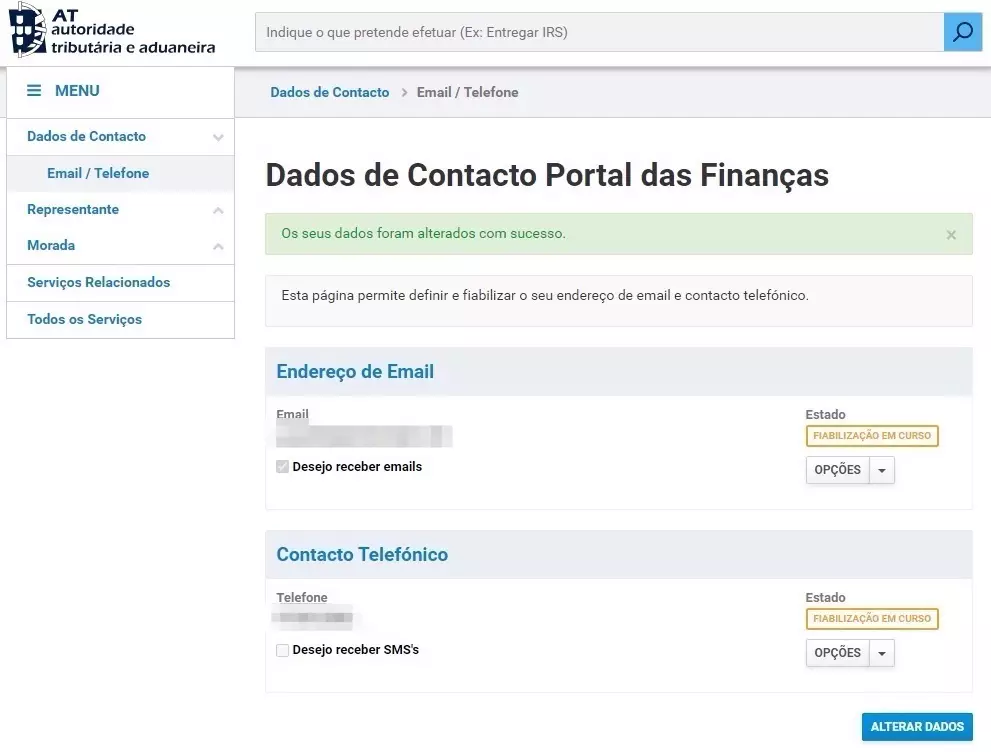Click the 'Contacto Telefónico' section heading
The width and height of the screenshot is (991, 756).
click(x=362, y=554)
